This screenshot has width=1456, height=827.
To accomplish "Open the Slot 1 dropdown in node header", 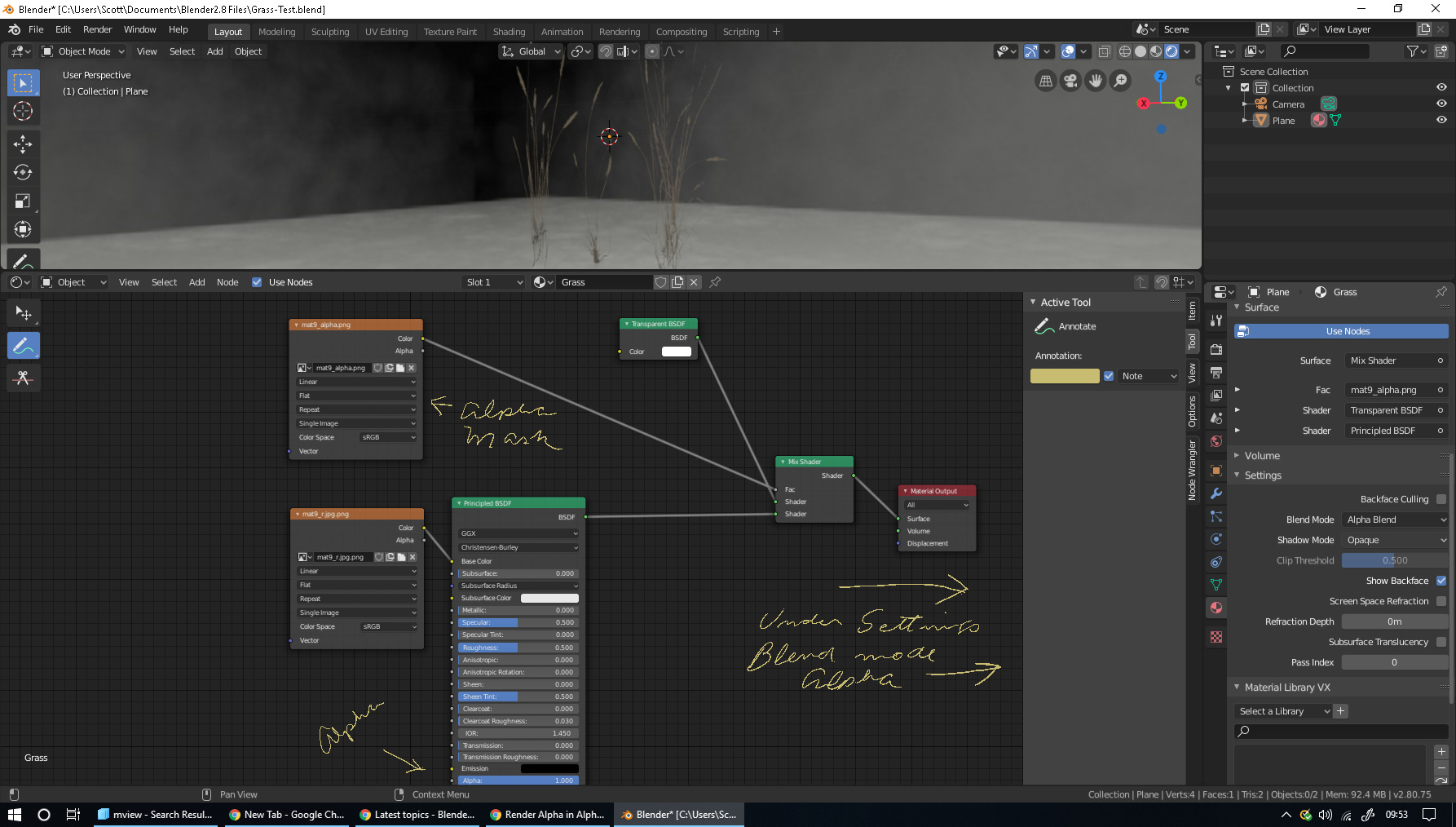I will 492,281.
